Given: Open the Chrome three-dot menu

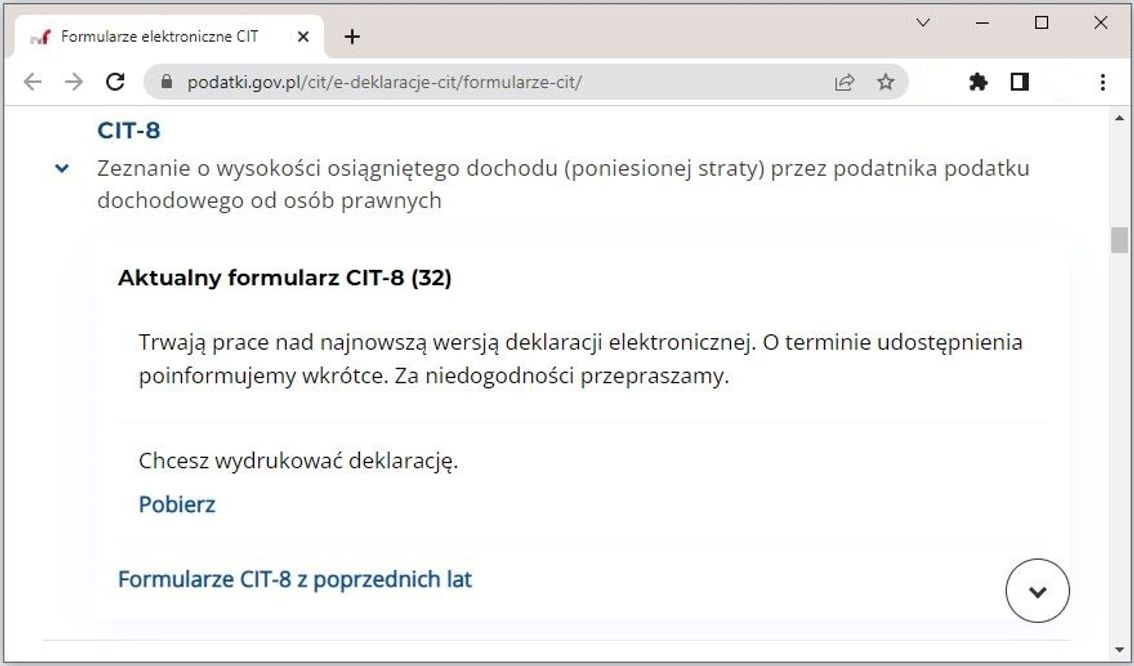Looking at the screenshot, I should point(1102,82).
